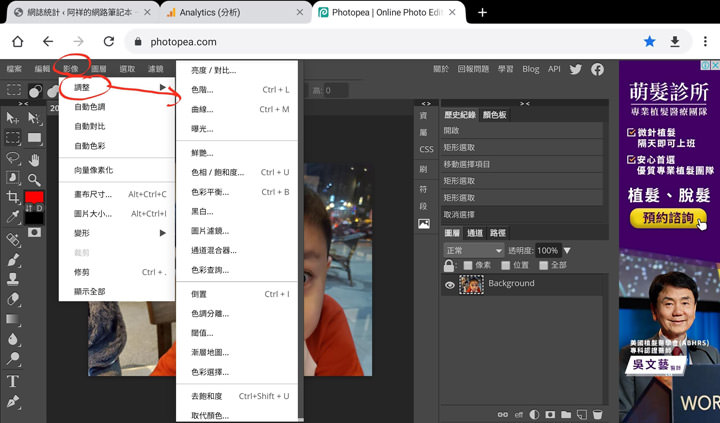The width and height of the screenshot is (720, 423).
Task: Click browser download icon
Action: pos(675,42)
